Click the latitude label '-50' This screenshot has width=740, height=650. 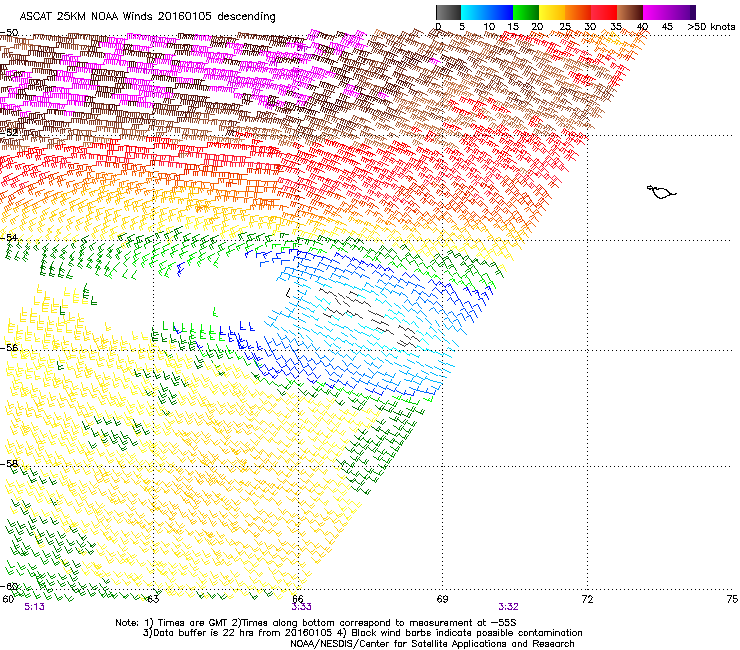(x=9, y=33)
